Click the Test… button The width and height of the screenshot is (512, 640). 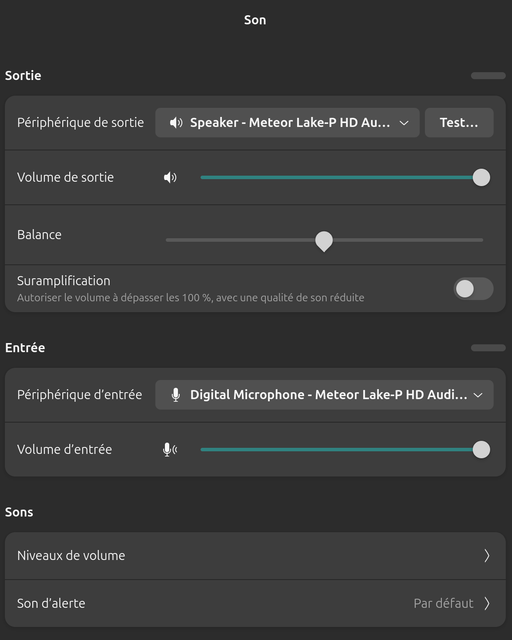(459, 122)
